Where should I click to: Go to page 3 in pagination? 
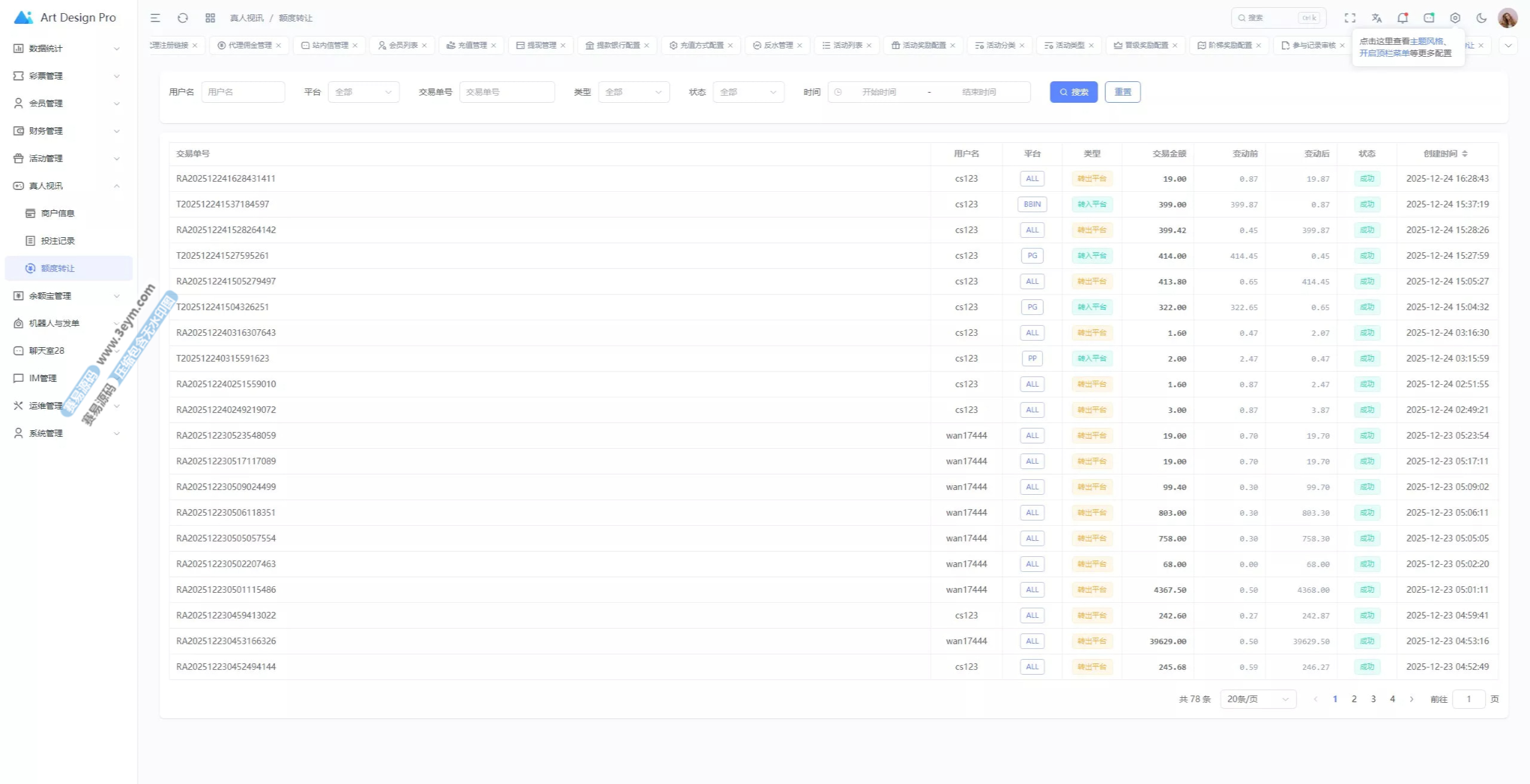click(x=1373, y=699)
